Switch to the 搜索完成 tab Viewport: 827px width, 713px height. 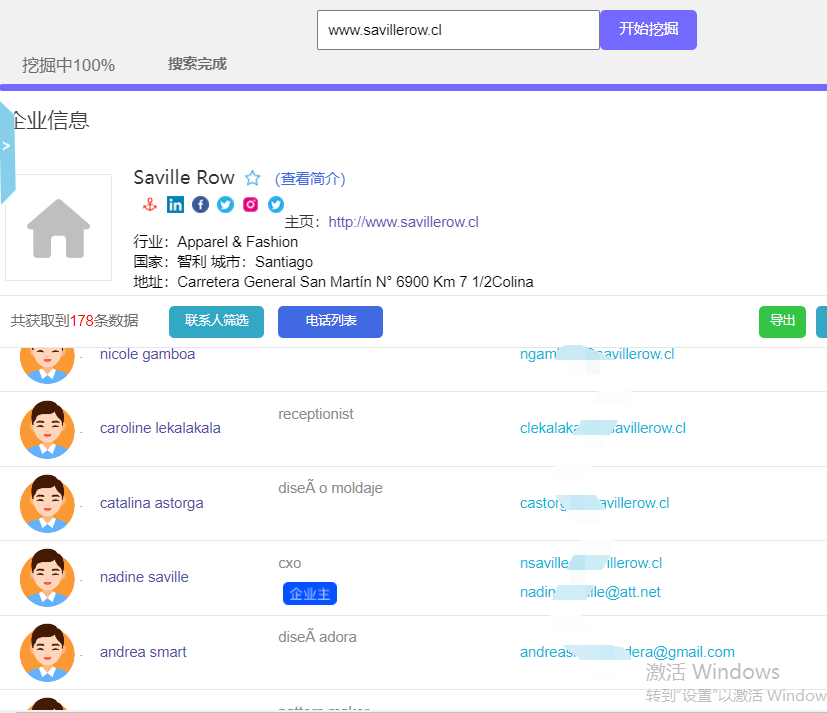point(196,62)
